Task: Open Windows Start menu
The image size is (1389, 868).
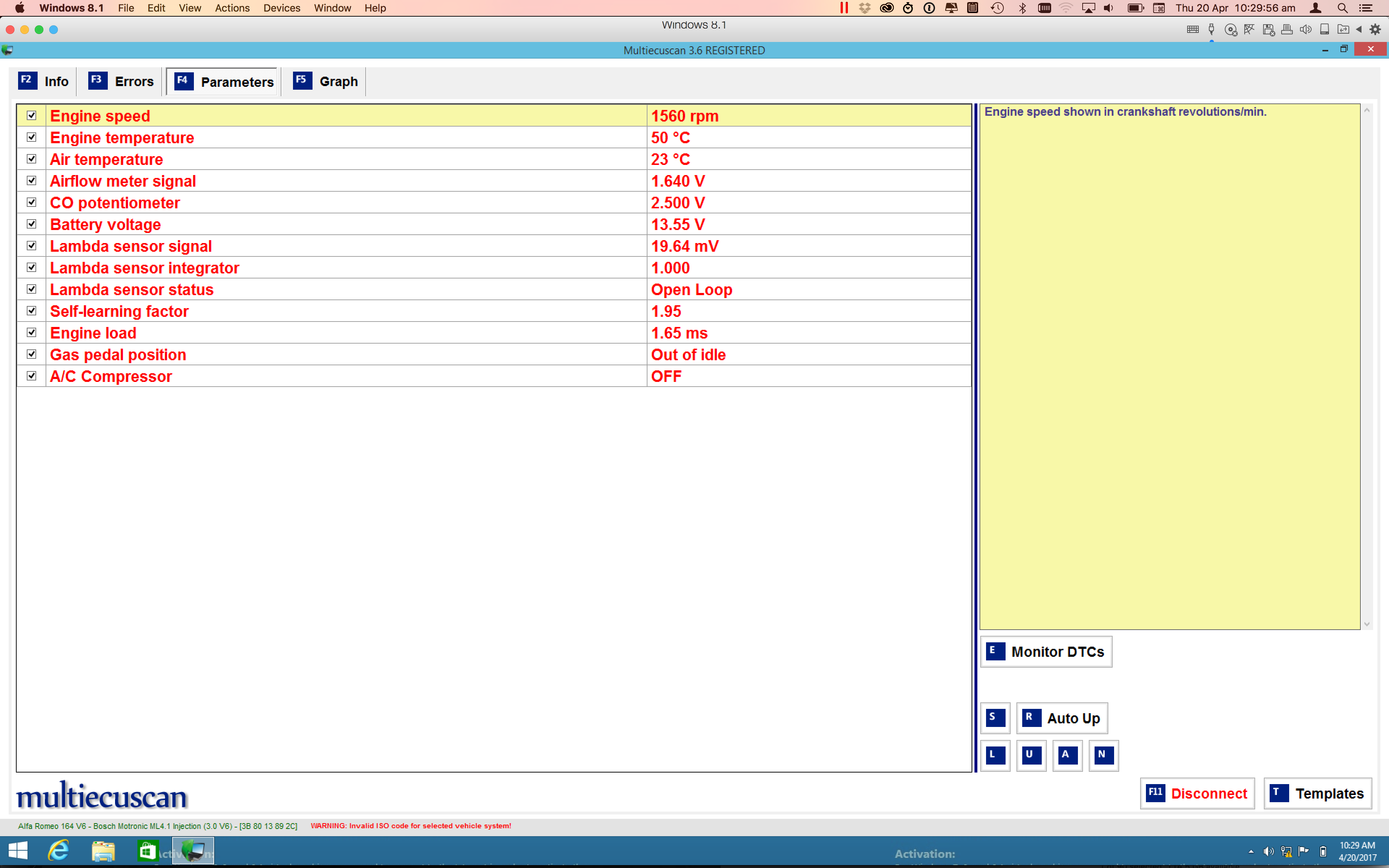Action: 18,851
